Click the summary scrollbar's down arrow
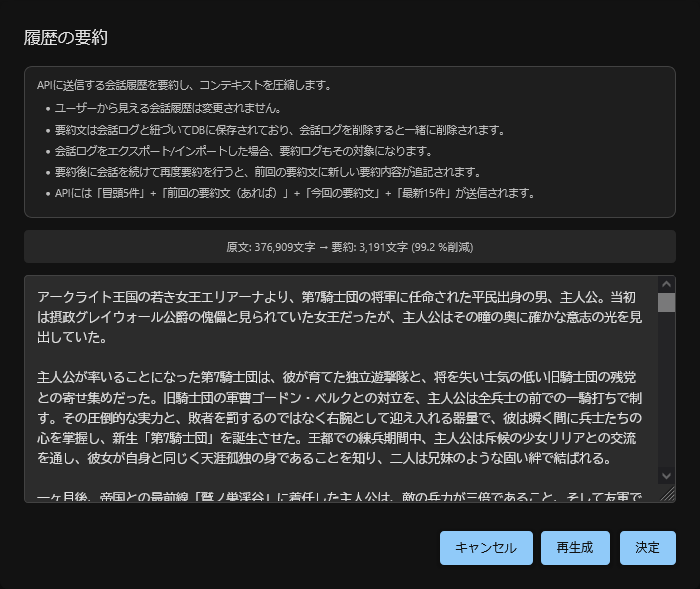 (x=666, y=476)
